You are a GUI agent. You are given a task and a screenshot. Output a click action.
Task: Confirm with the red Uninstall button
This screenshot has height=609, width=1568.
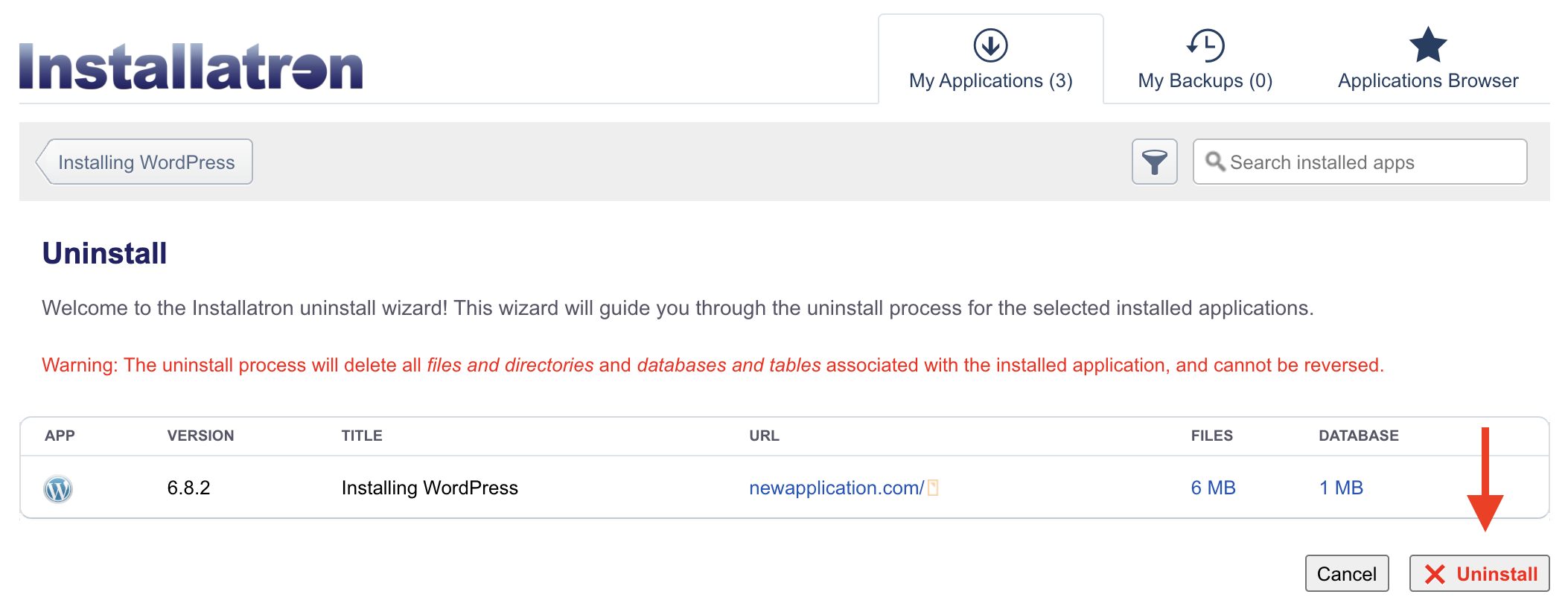point(1479,573)
